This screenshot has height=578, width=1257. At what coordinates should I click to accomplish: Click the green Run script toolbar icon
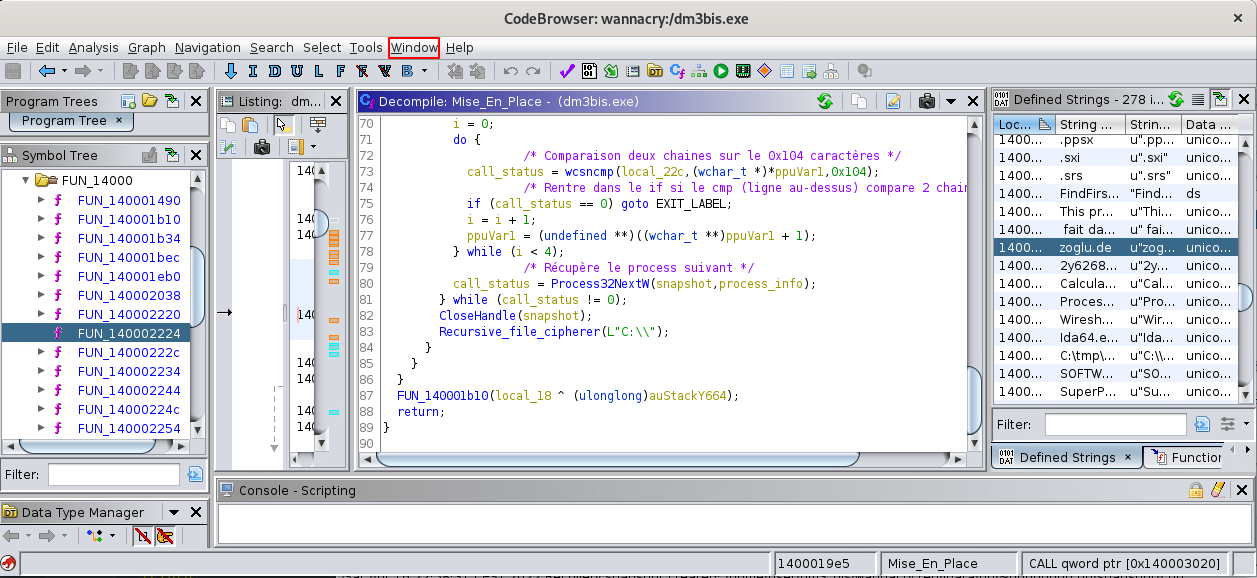tap(721, 71)
